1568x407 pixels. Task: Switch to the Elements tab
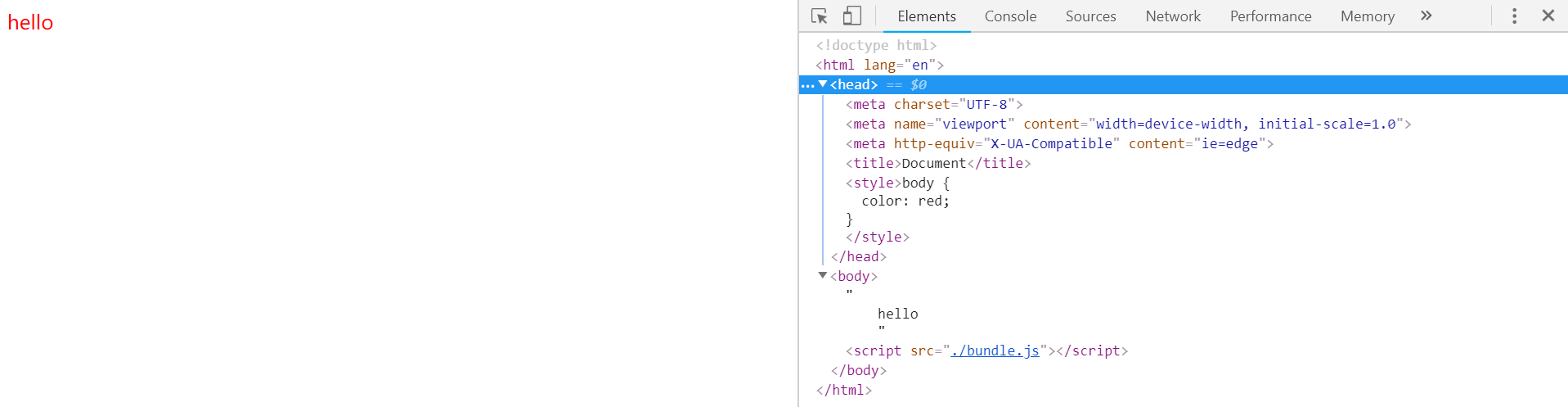pos(927,16)
